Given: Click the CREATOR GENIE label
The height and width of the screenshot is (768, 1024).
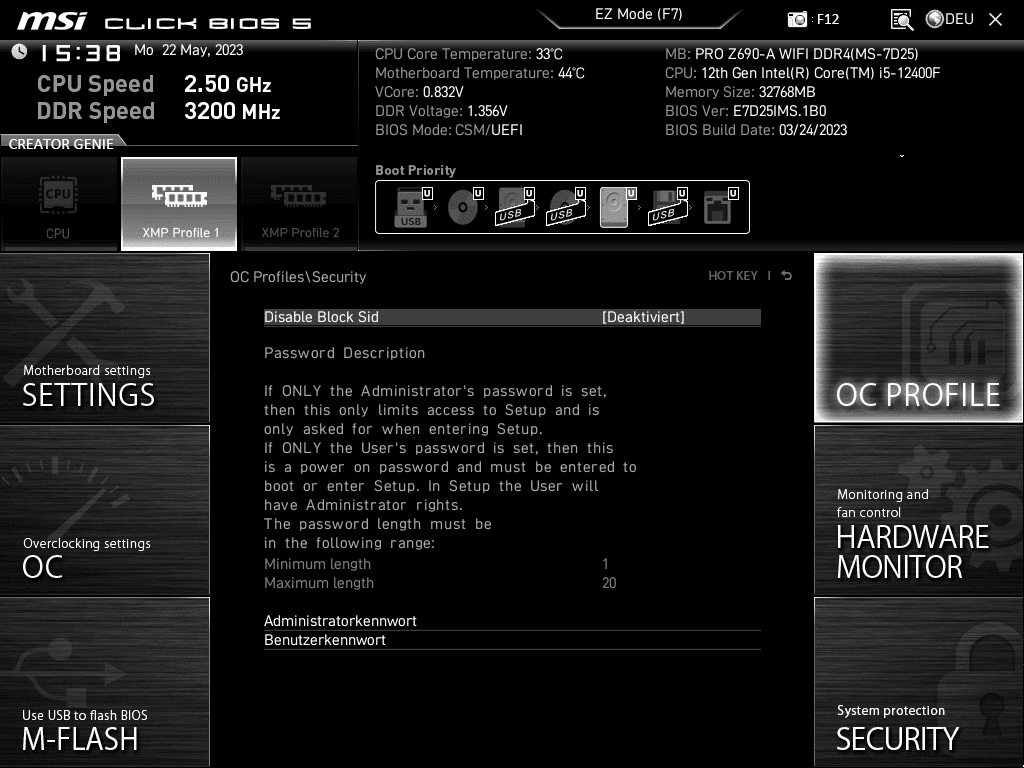Looking at the screenshot, I should 61,144.
